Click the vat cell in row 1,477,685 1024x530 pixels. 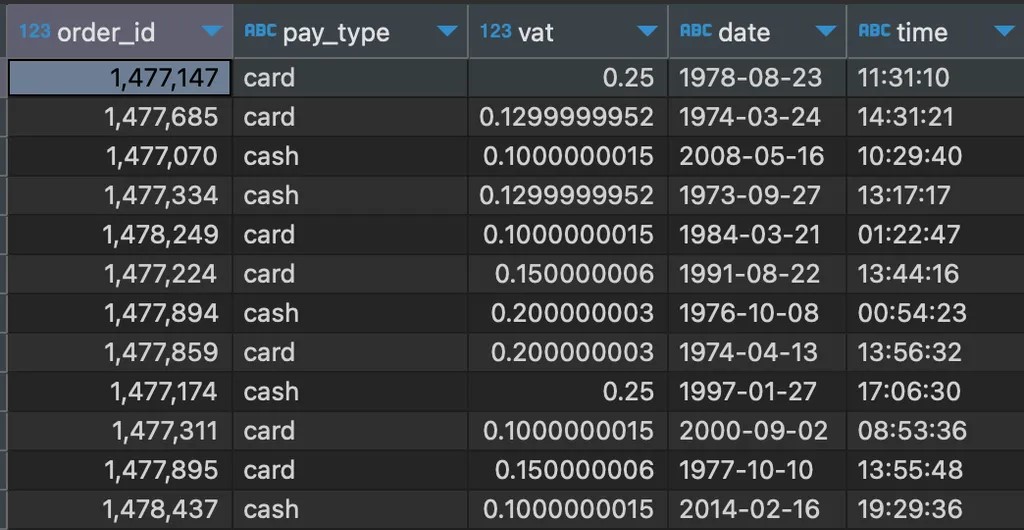[568, 117]
